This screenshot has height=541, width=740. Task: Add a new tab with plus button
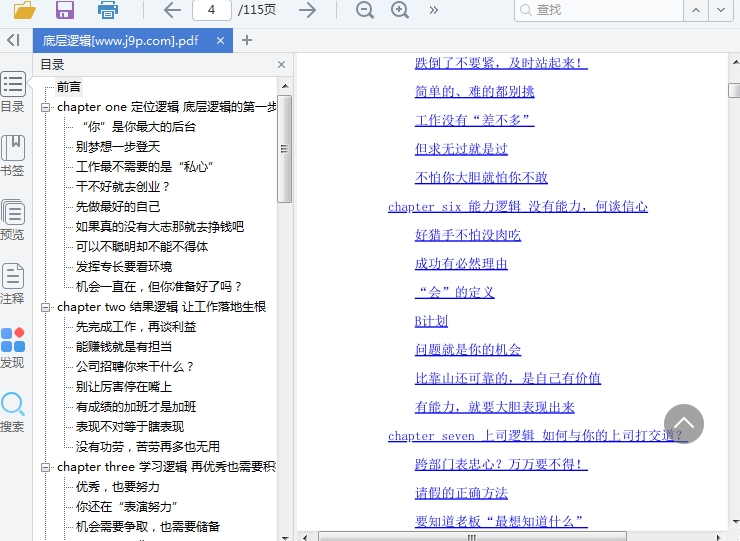(x=247, y=40)
